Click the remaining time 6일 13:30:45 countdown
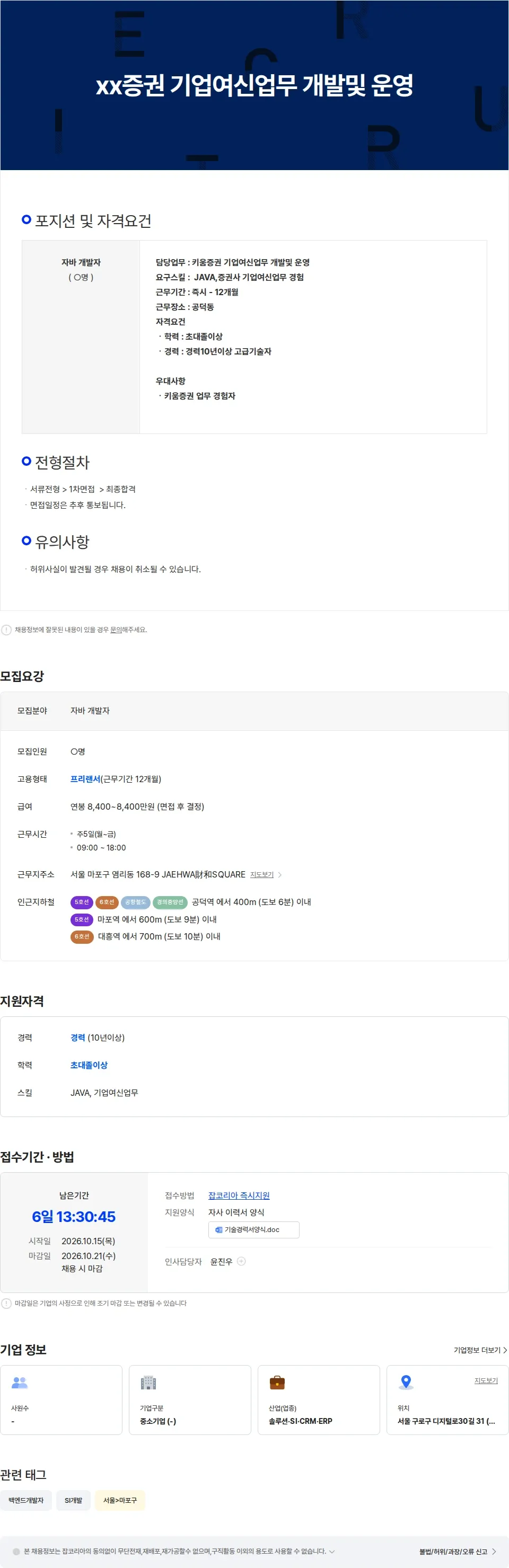The height and width of the screenshot is (1568, 509). point(74,1217)
